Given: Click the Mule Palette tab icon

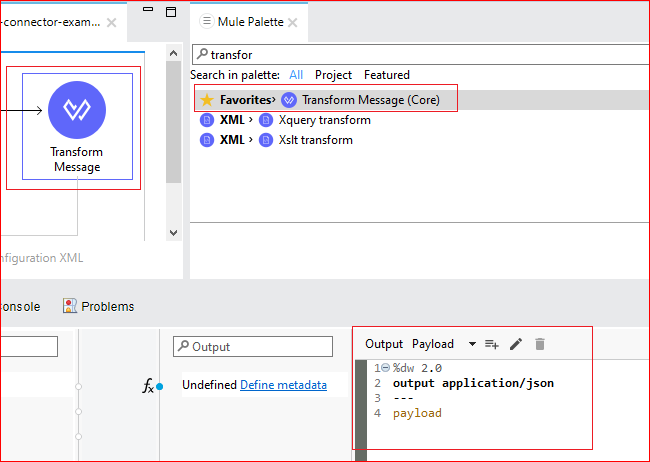Looking at the screenshot, I should (206, 21).
